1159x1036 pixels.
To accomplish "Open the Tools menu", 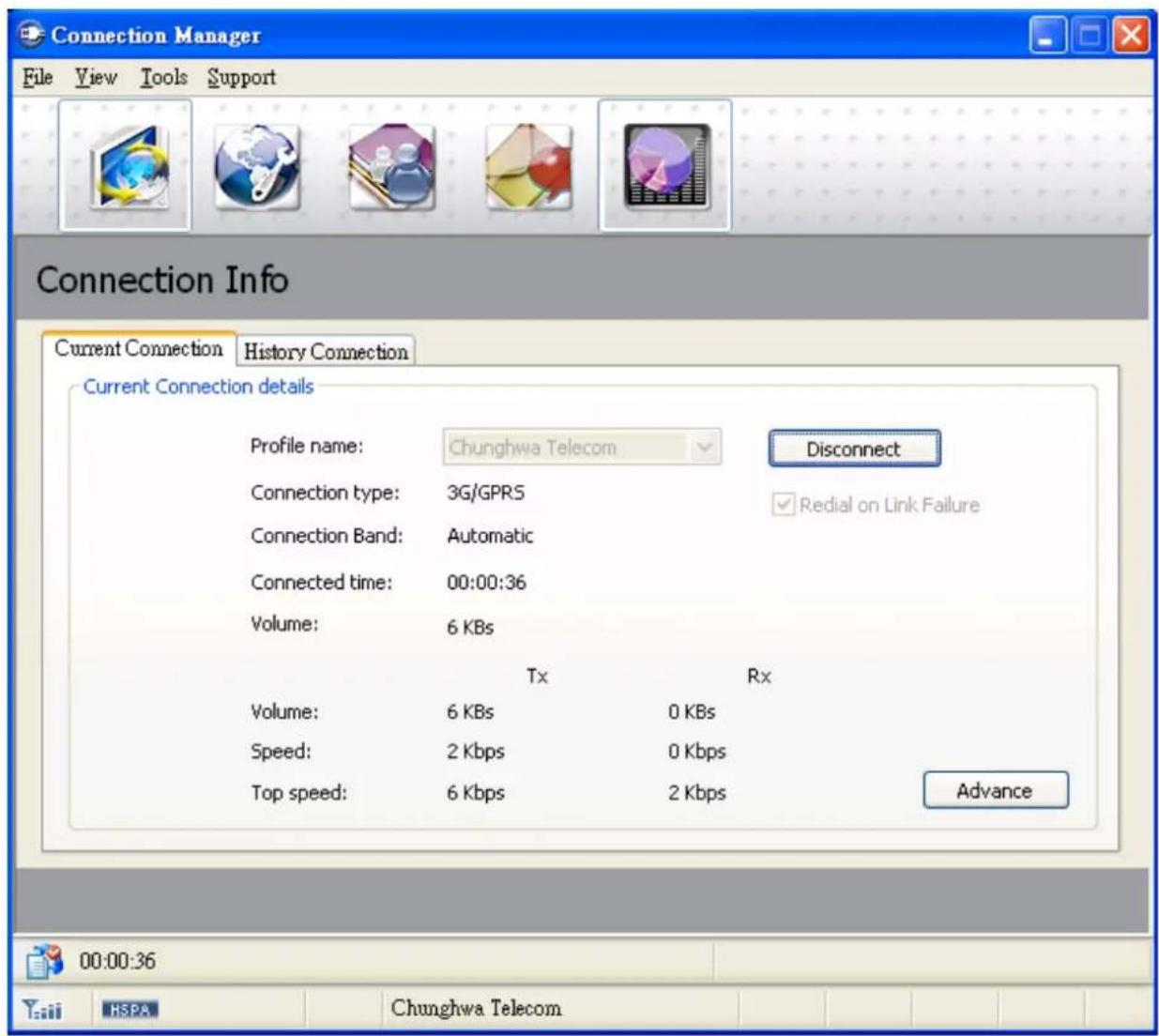I will (x=164, y=77).
